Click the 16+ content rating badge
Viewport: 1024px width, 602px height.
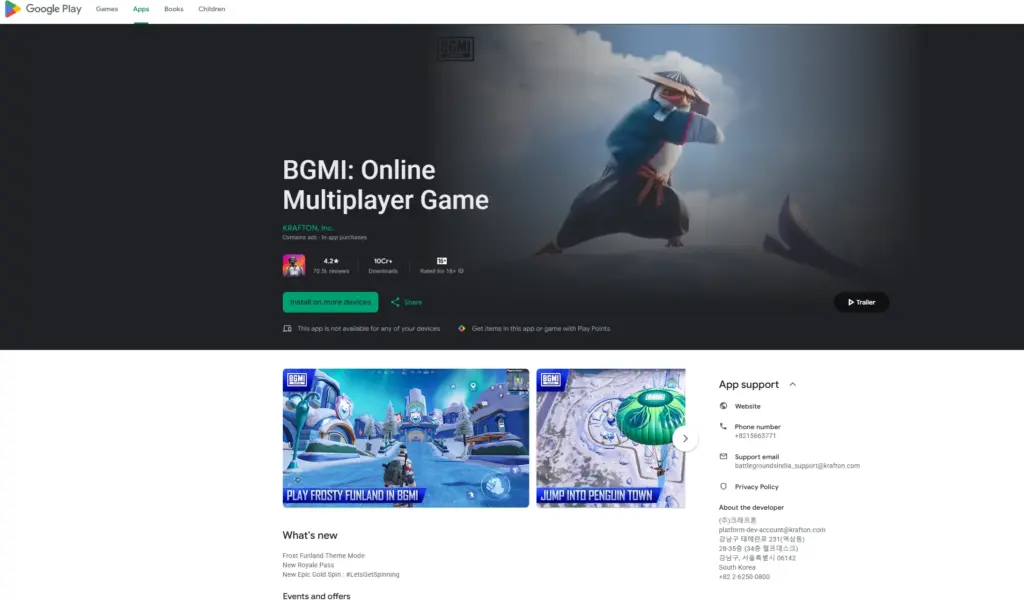coord(441,261)
